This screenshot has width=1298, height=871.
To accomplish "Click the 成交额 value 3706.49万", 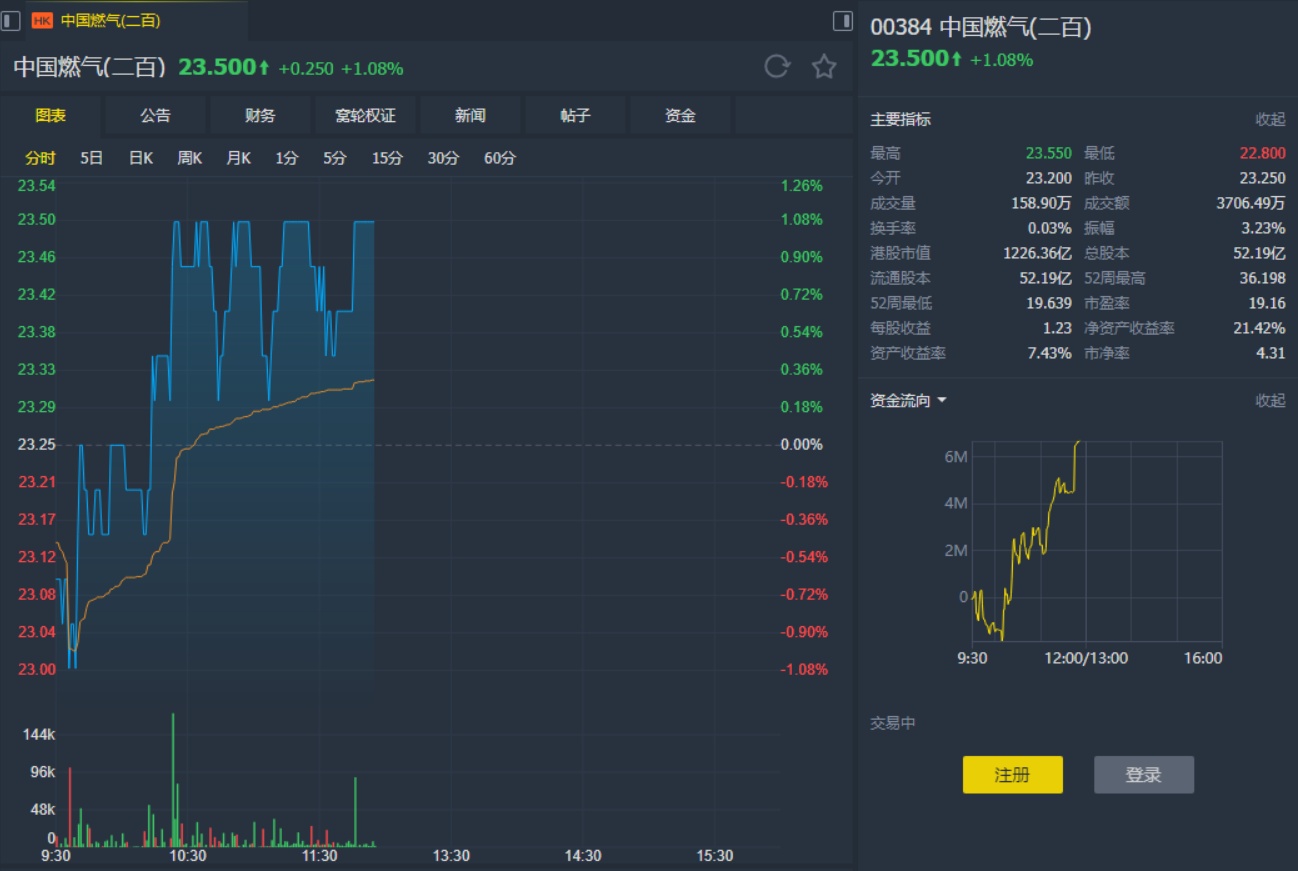I will pos(1251,204).
